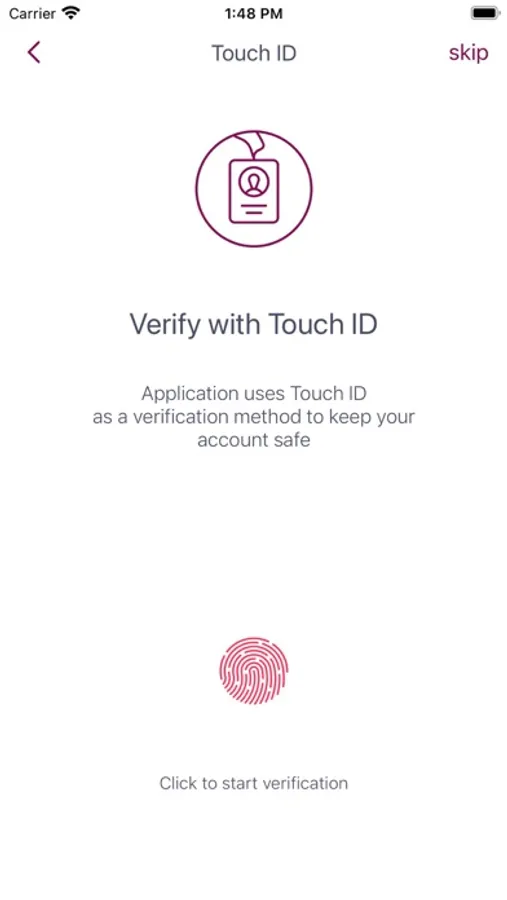This screenshot has height=900, width=507.
Task: Tap the 1:48 PM clock
Action: 254,13
